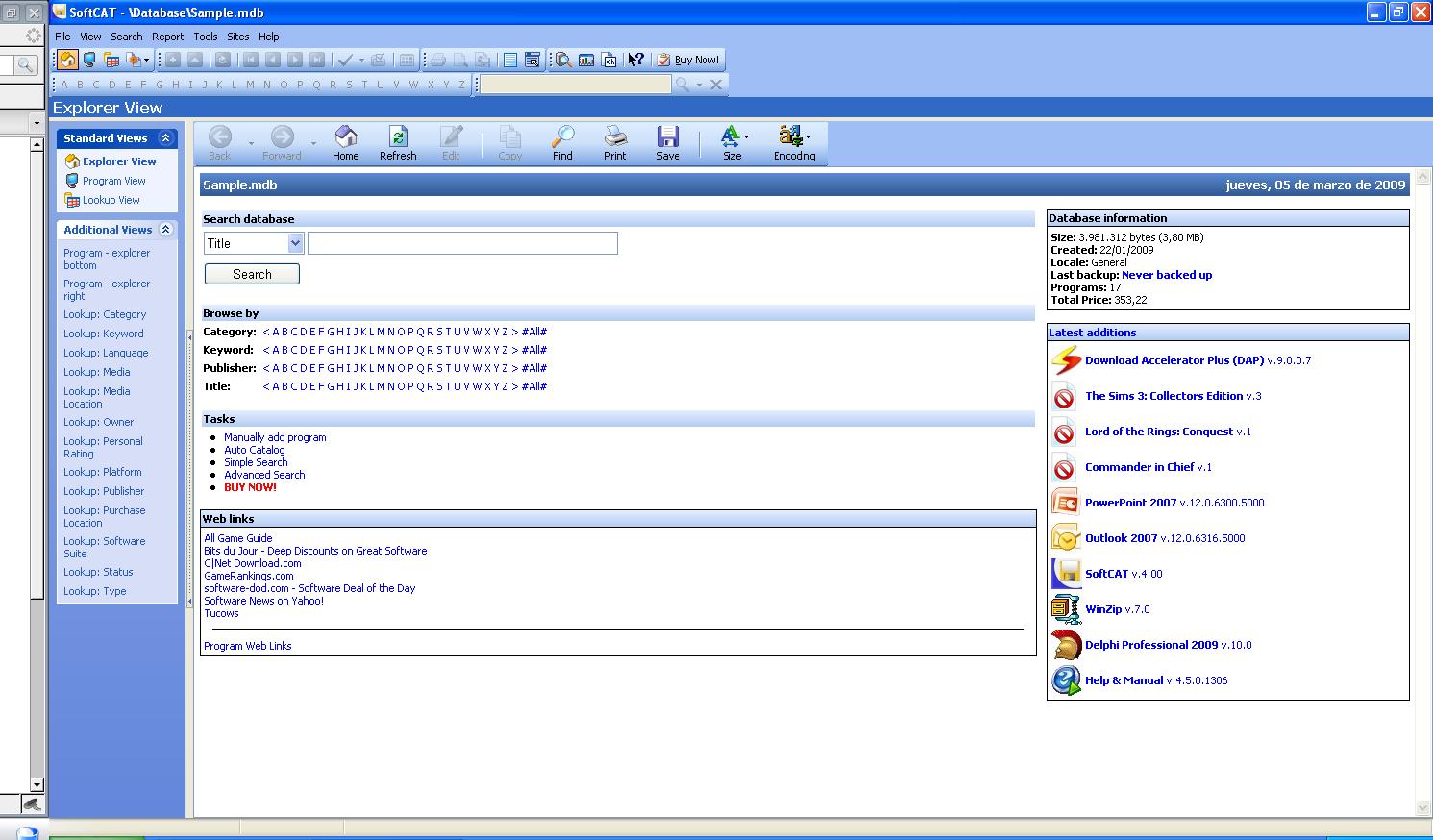Open the File menu
Screen dimensions: 1433x840
[62, 37]
